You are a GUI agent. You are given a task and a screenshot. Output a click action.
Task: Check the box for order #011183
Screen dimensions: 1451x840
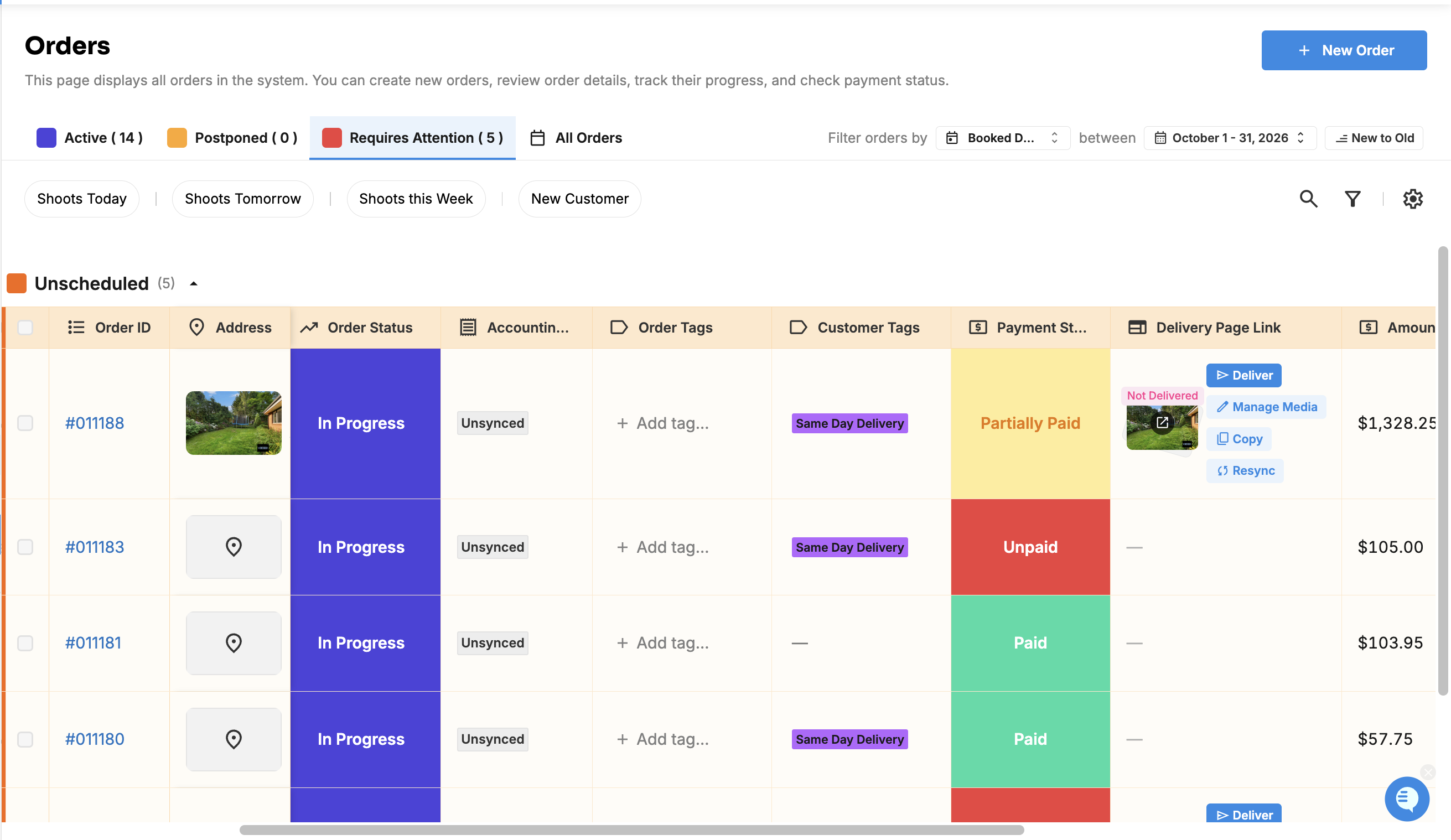pyautogui.click(x=25, y=546)
